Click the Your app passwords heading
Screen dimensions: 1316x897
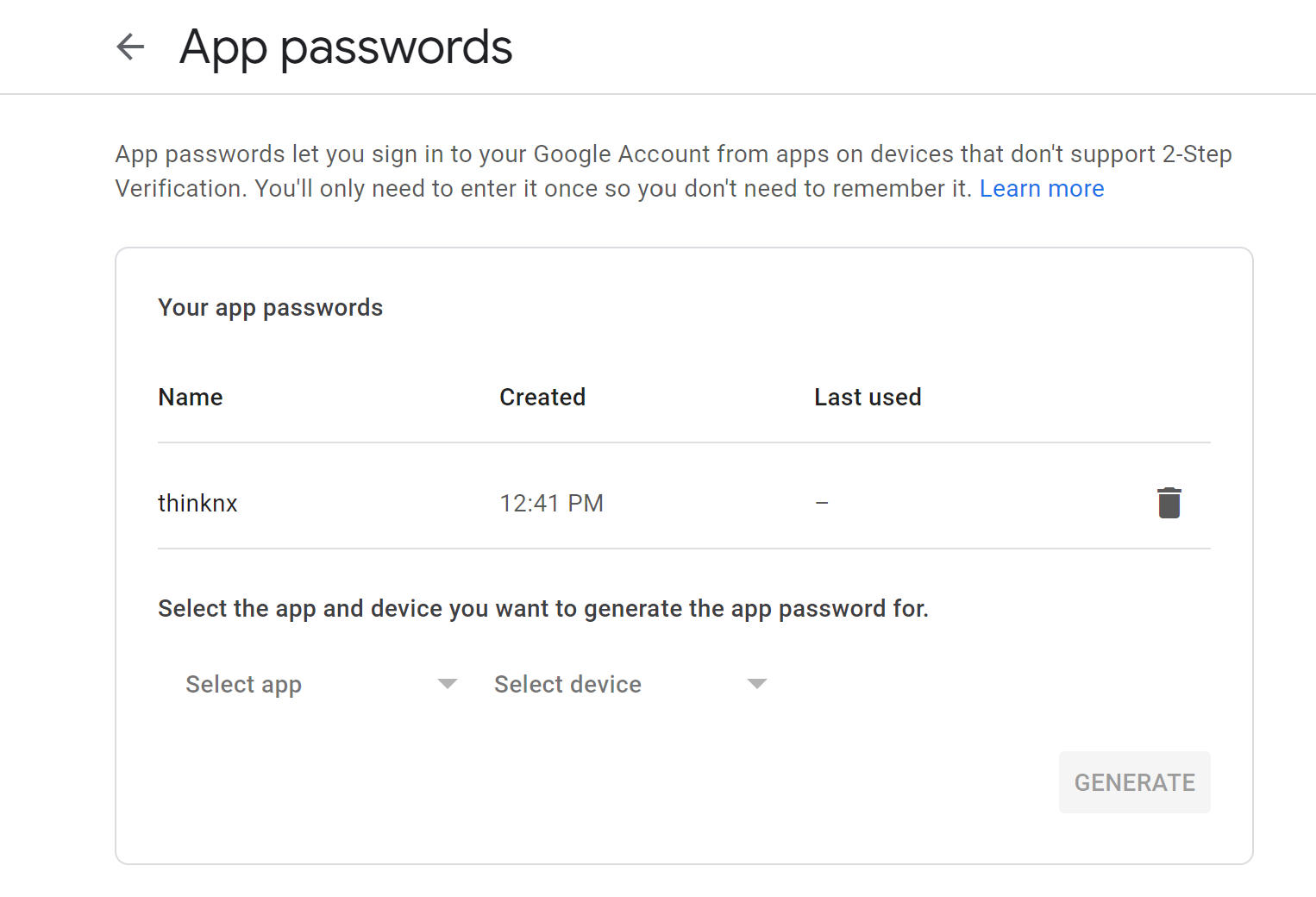point(270,308)
